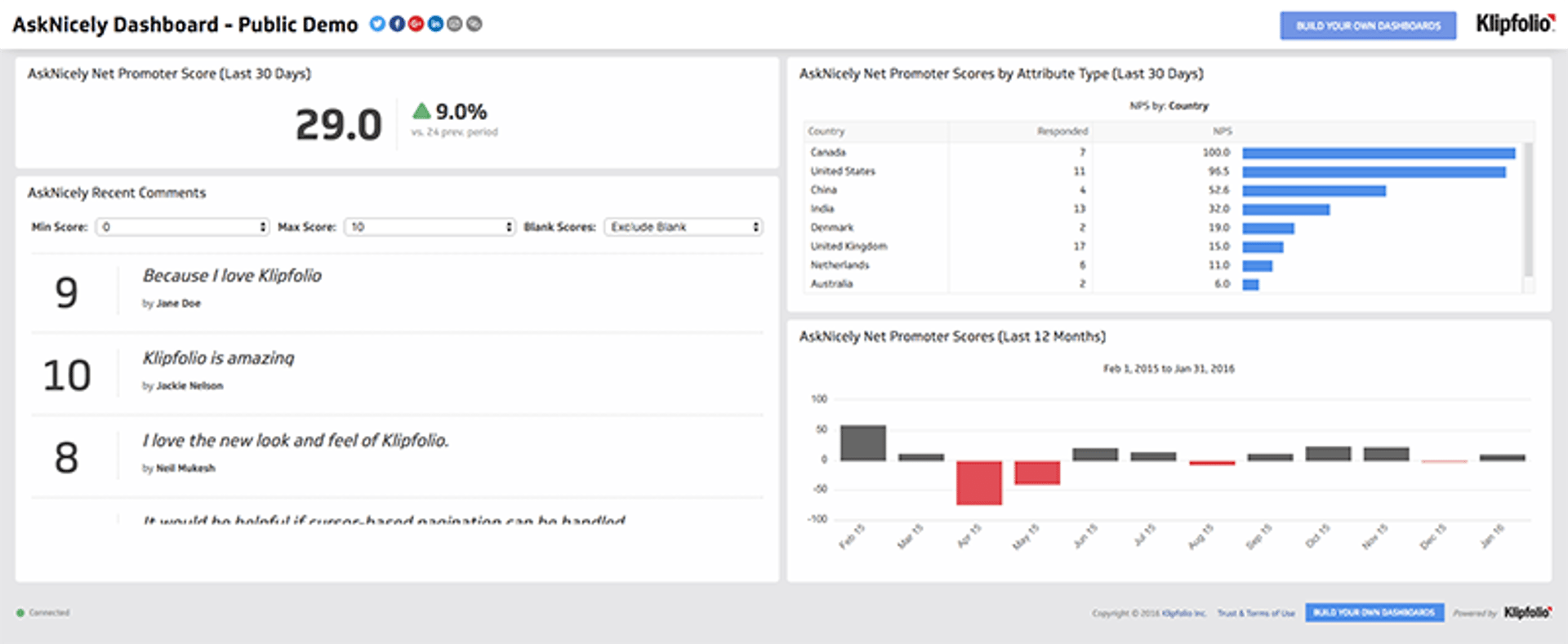Open the Klipfolio logo in the header

[x=1515, y=24]
